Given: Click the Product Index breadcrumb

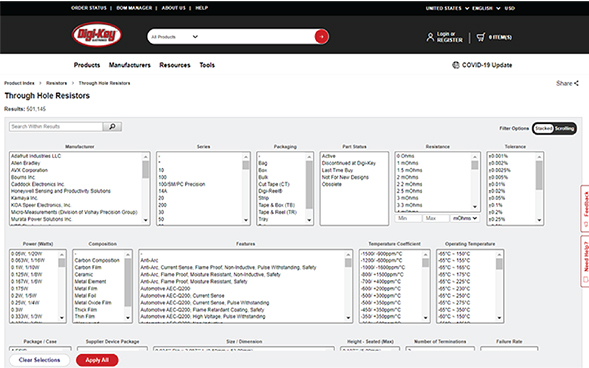Looking at the screenshot, I should pos(19,83).
